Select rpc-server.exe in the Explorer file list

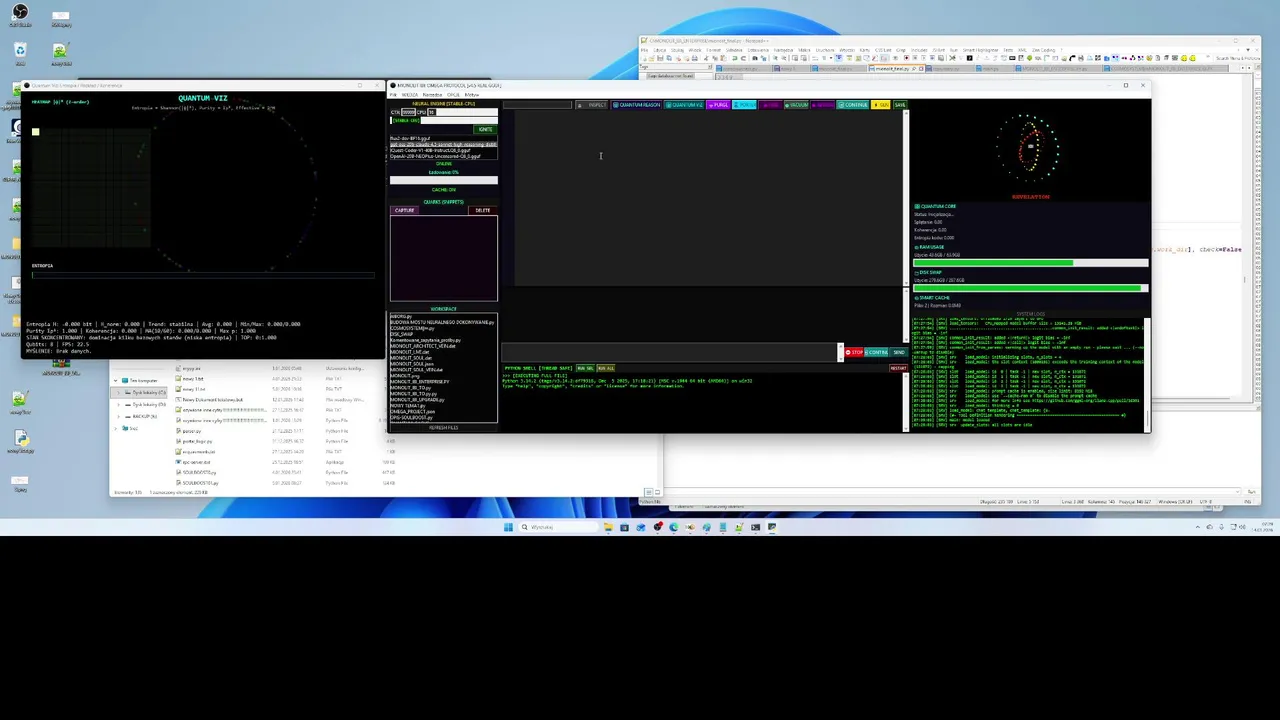tap(196, 462)
